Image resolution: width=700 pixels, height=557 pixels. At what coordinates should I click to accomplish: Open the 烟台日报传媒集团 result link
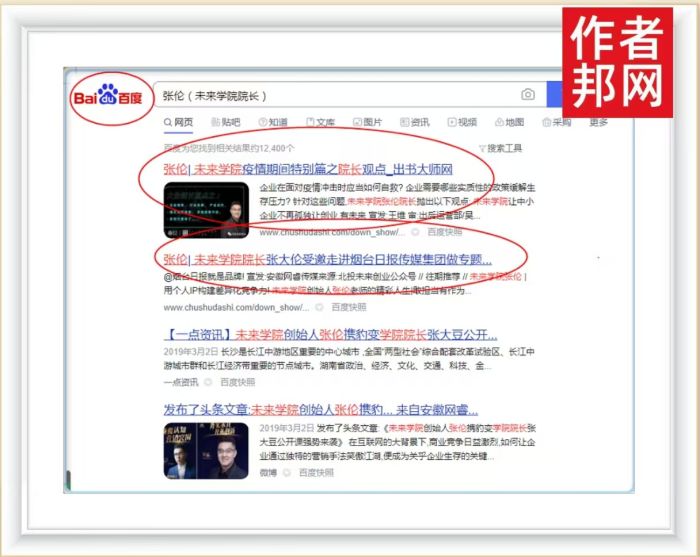pyautogui.click(x=322, y=258)
